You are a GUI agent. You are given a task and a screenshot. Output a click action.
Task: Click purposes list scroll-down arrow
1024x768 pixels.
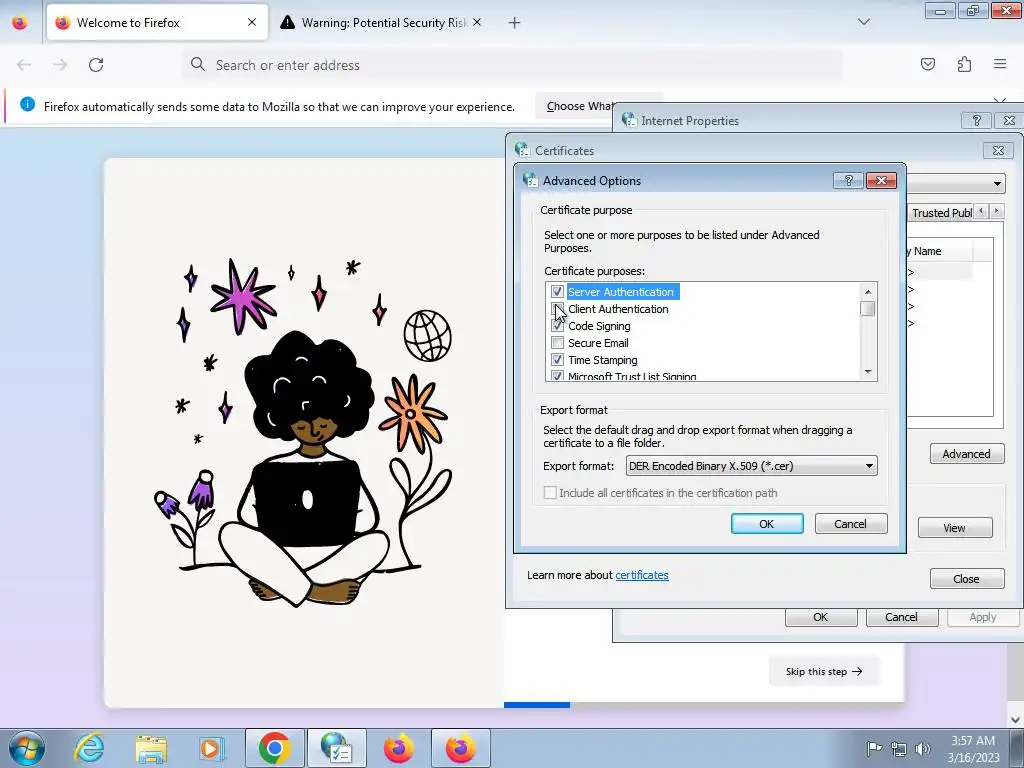[868, 372]
